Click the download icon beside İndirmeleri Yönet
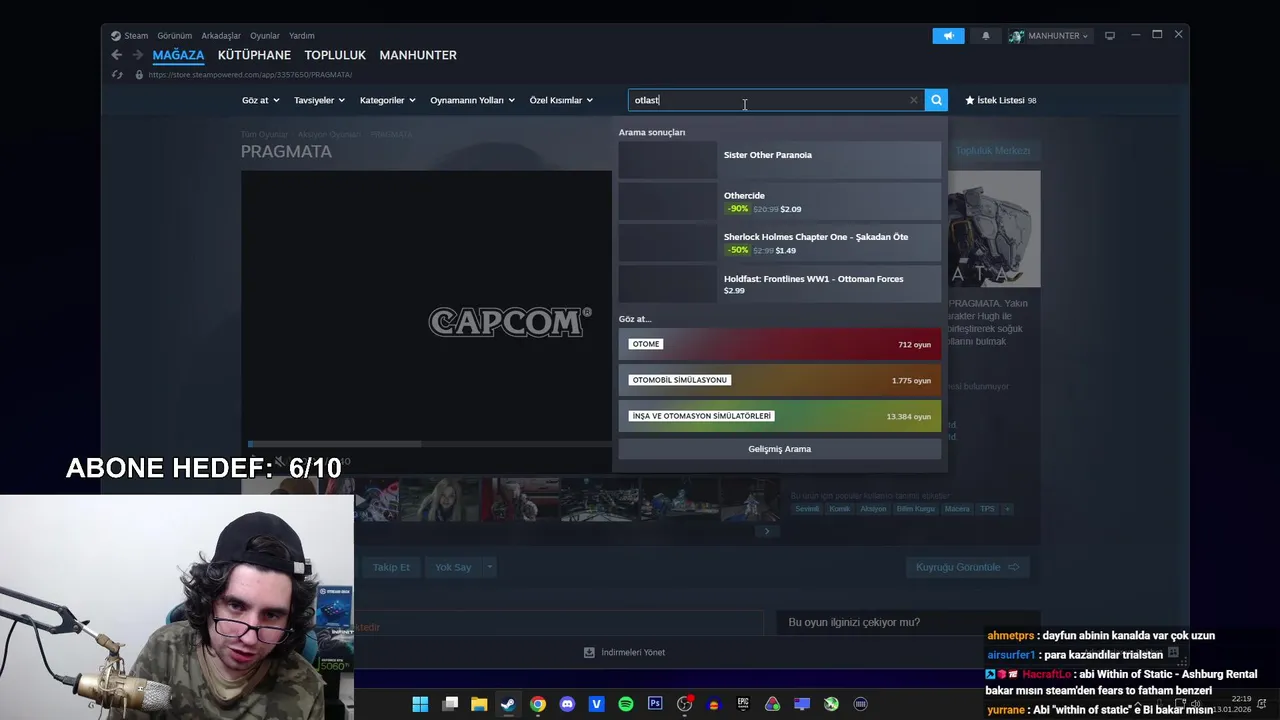 [589, 652]
